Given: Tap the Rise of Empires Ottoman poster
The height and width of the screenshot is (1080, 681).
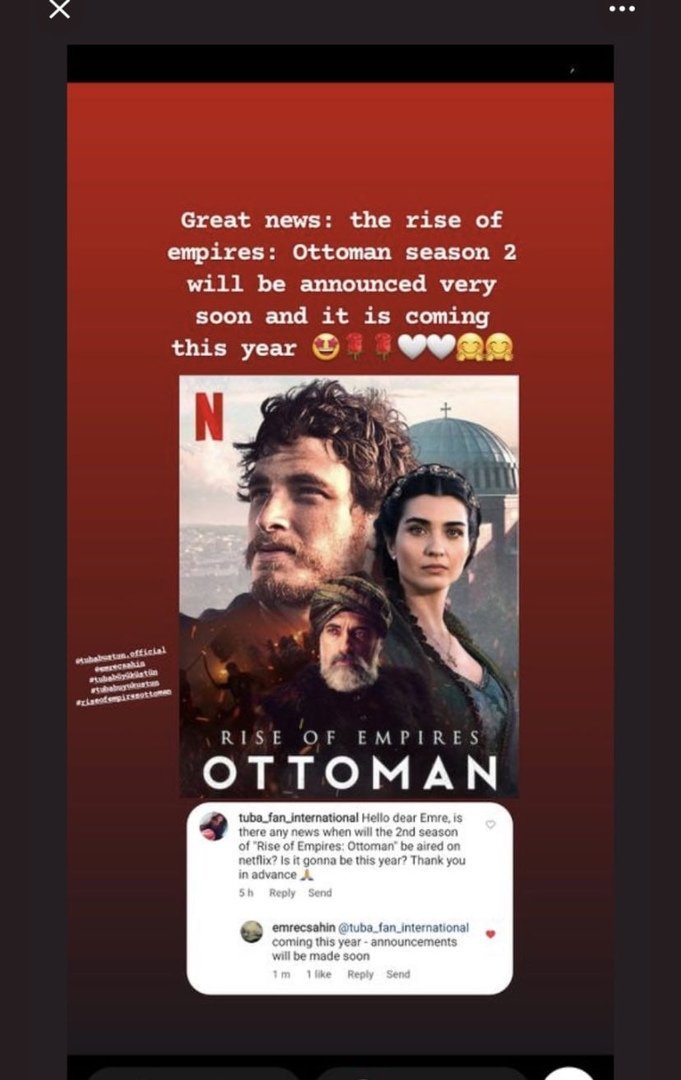Looking at the screenshot, I should click(x=349, y=586).
